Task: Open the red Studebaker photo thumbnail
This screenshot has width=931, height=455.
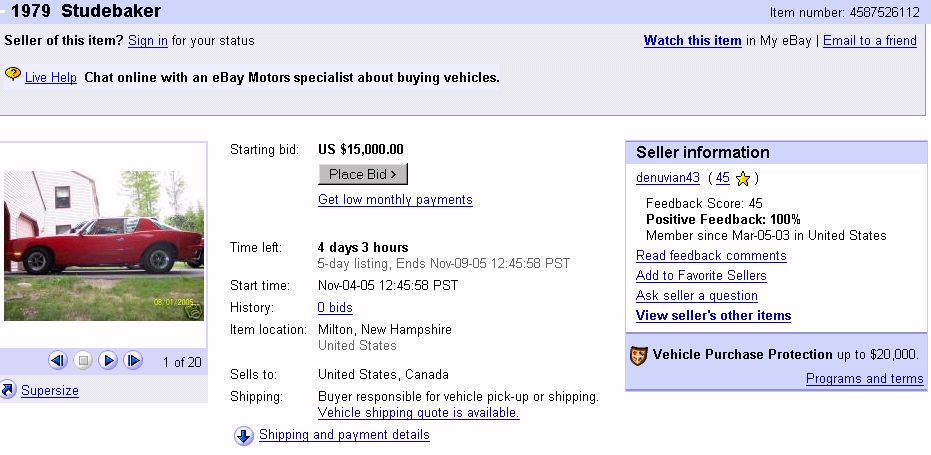Action: click(103, 245)
